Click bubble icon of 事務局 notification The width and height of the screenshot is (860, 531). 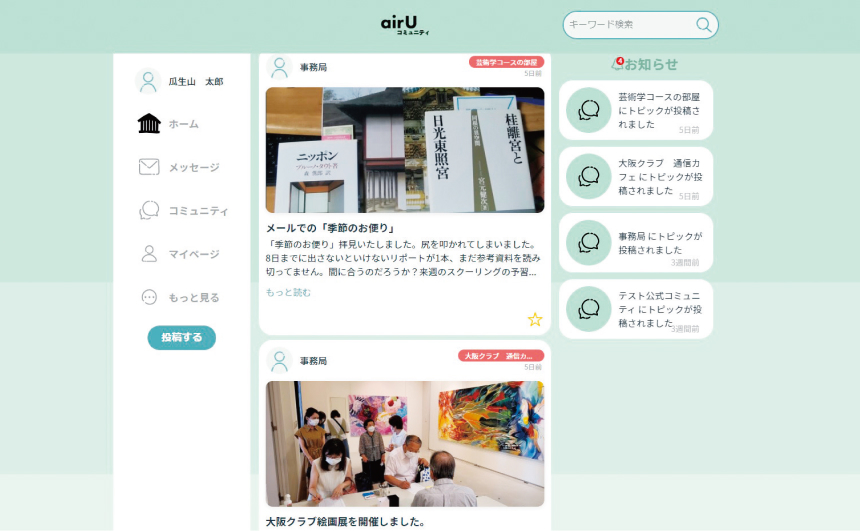tap(589, 242)
